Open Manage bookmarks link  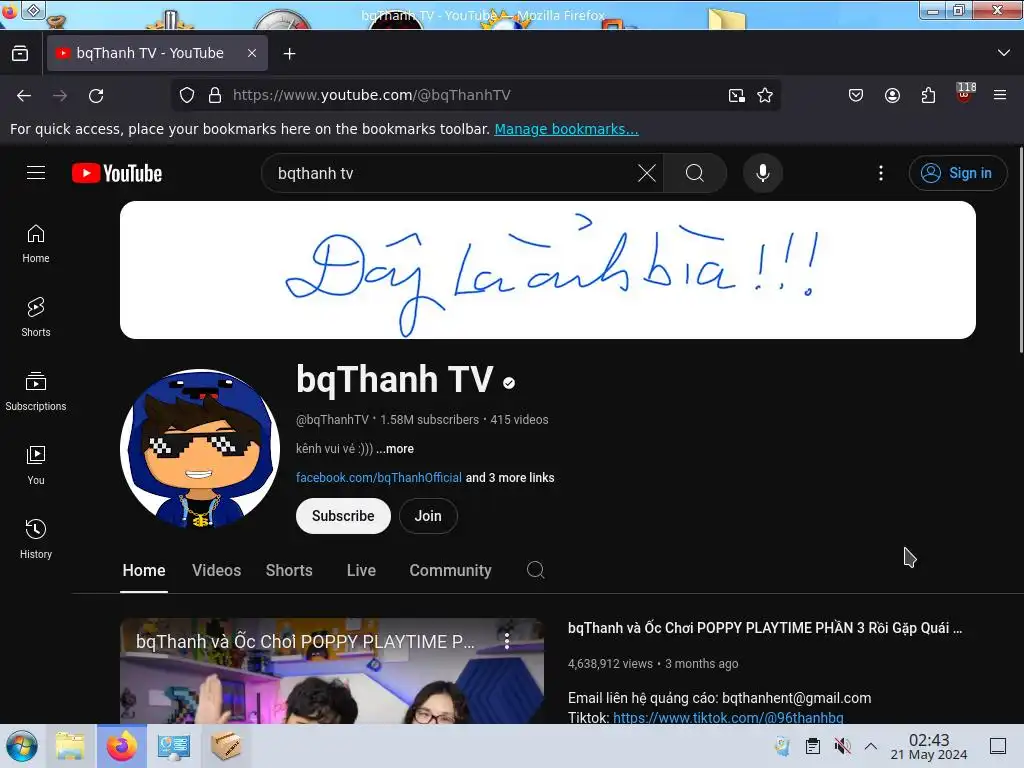pos(566,129)
